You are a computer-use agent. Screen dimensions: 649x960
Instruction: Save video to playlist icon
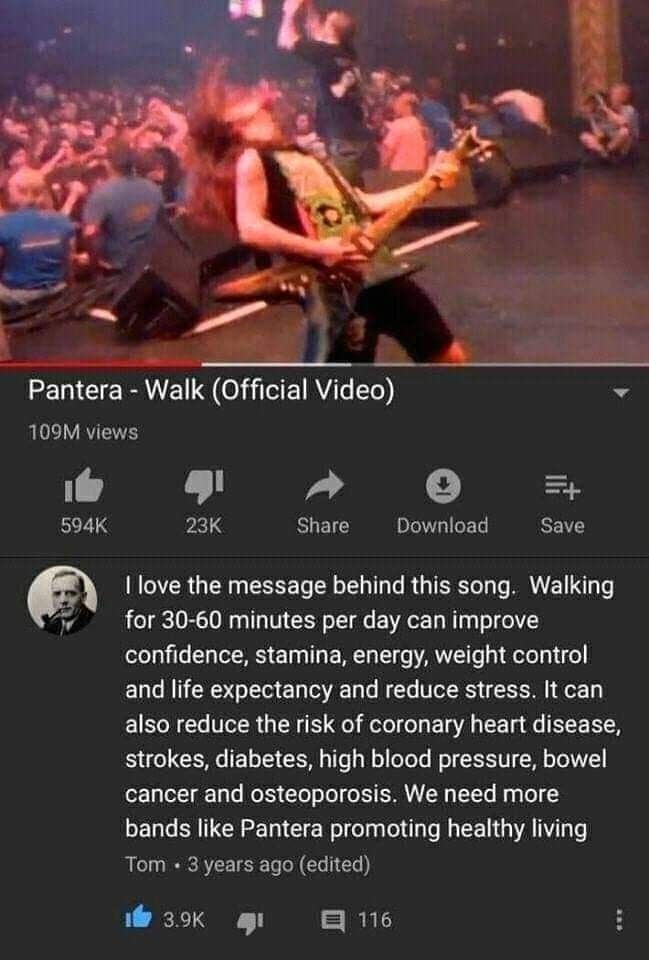point(562,487)
